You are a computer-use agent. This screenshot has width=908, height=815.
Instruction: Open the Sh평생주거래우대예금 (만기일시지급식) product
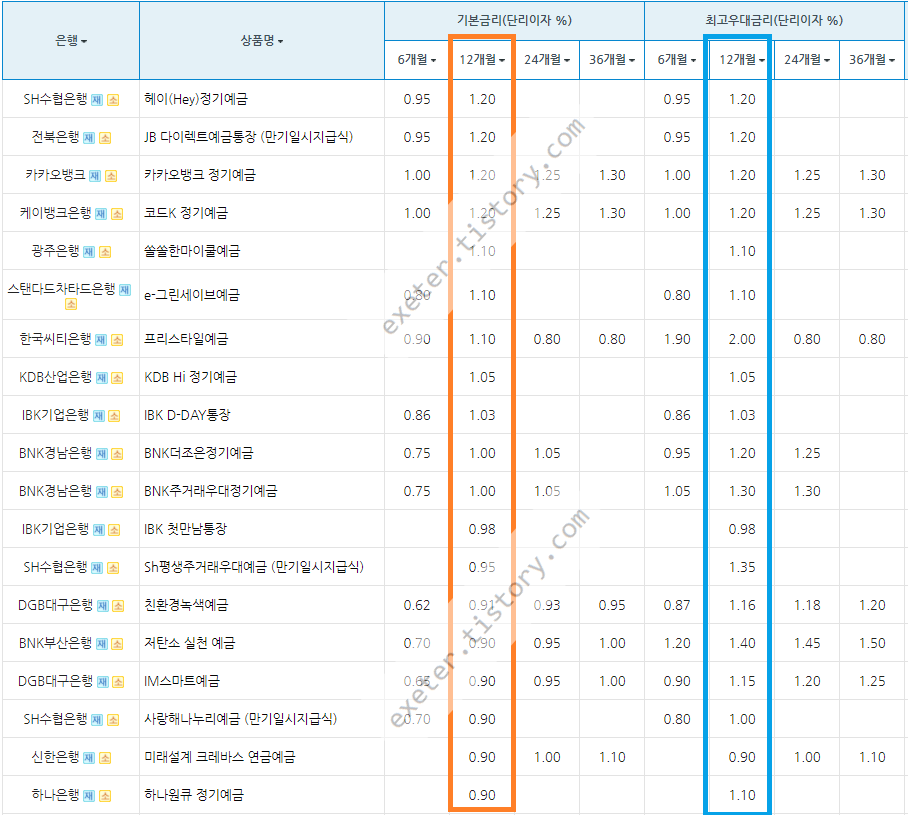click(x=254, y=567)
